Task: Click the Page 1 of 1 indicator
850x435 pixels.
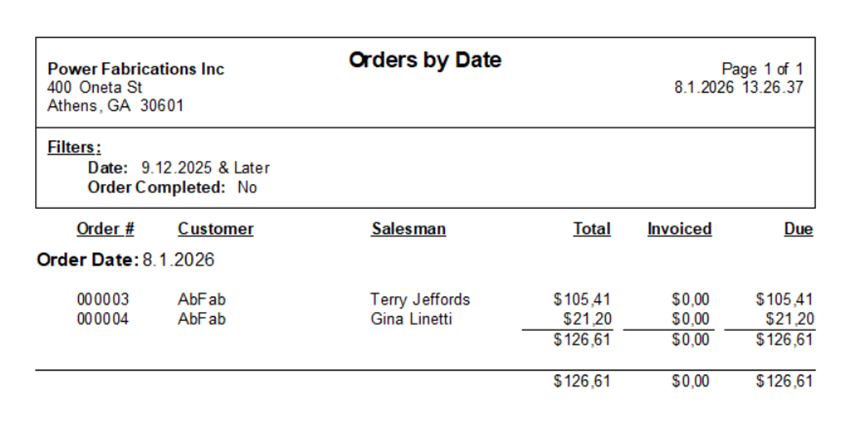Action: click(762, 69)
